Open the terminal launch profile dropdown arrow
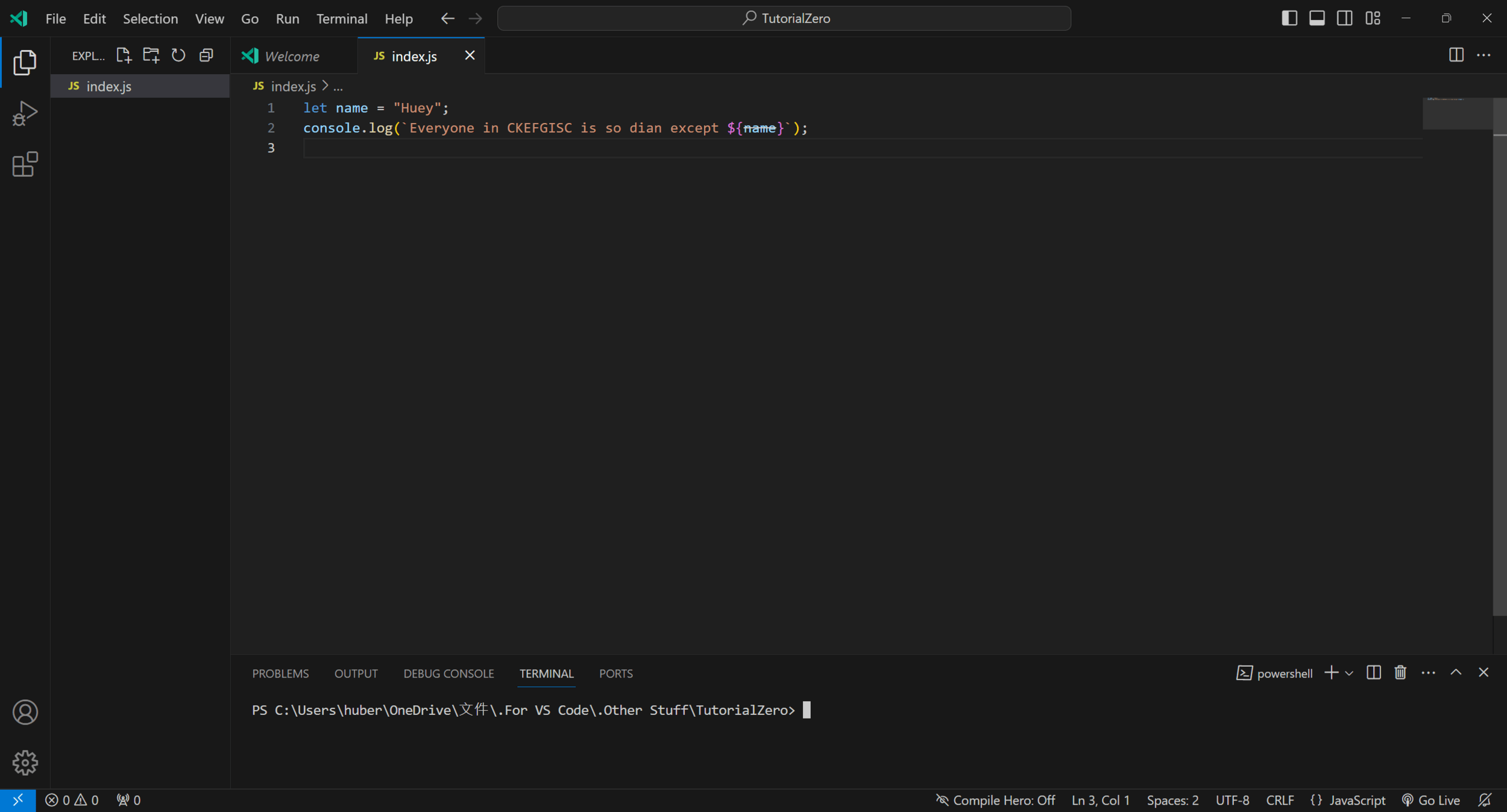The height and width of the screenshot is (812, 1507). click(x=1349, y=673)
